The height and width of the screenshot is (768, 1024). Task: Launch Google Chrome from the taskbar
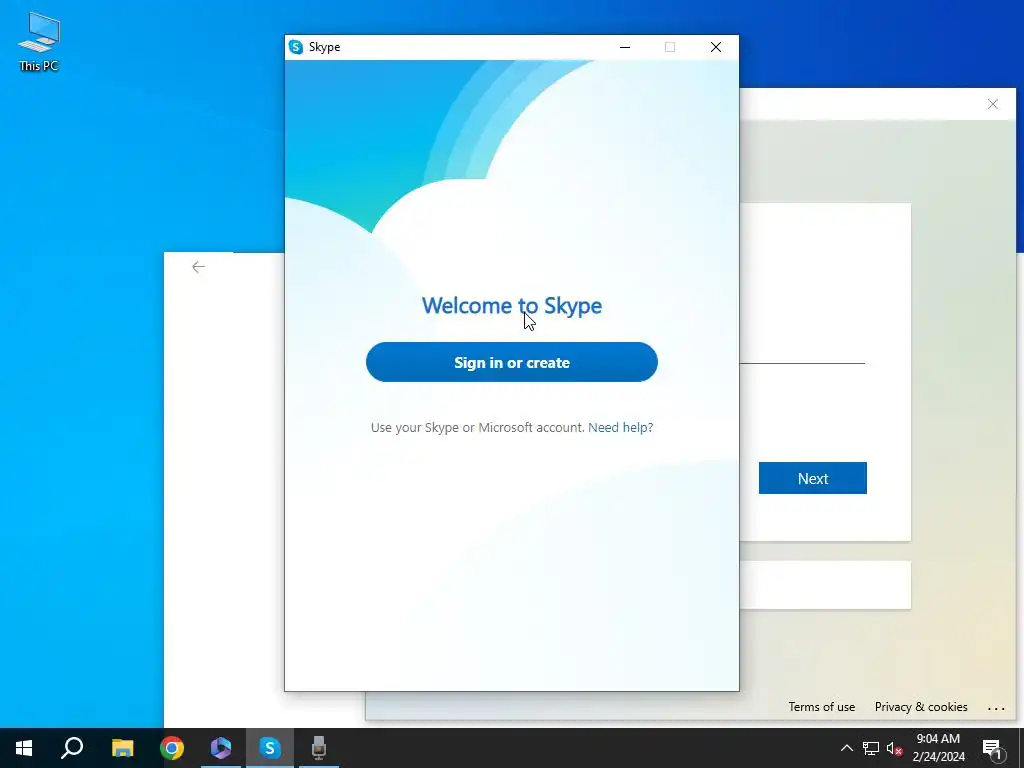172,748
